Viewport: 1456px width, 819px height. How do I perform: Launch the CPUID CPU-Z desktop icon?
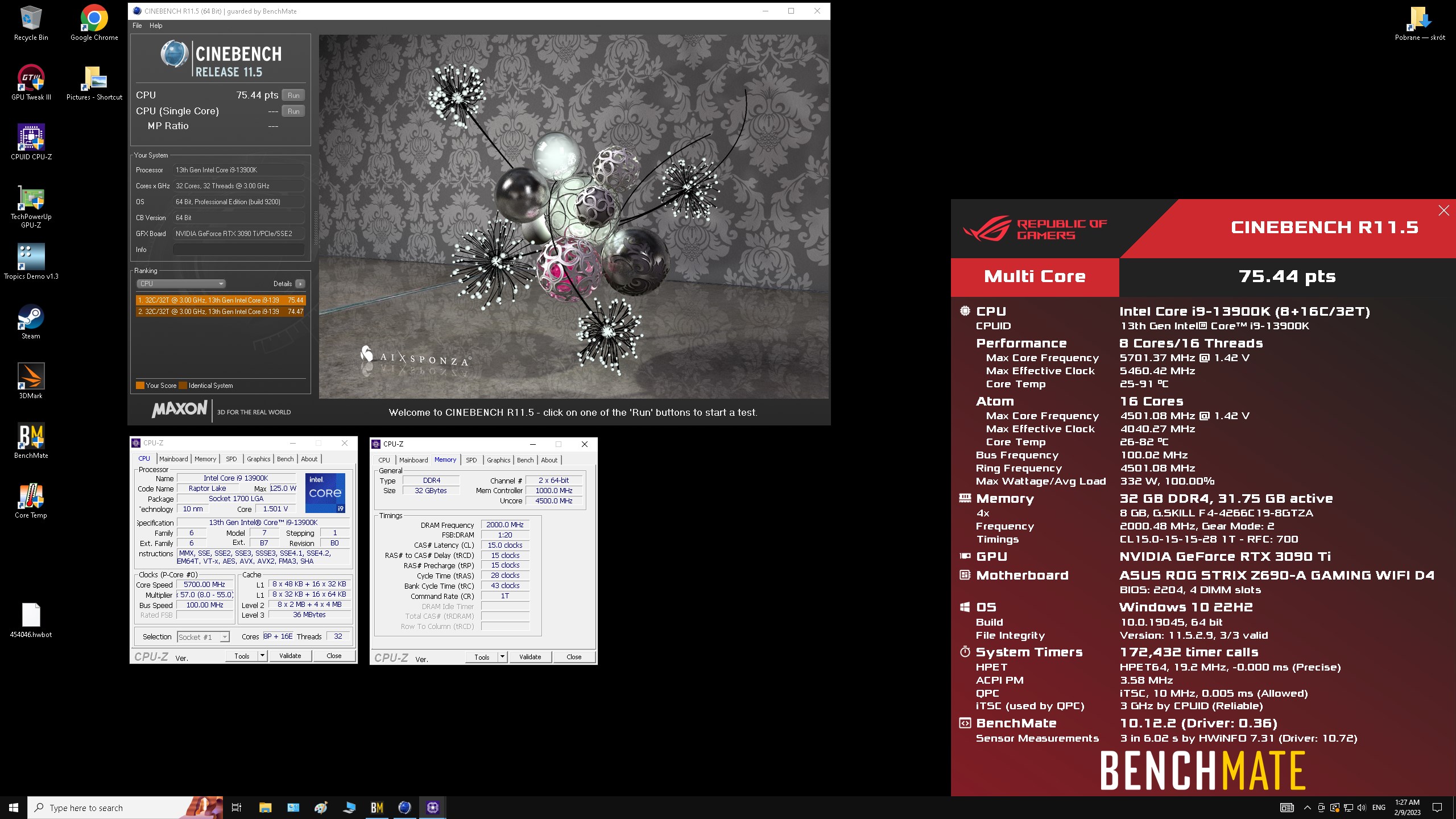coord(31,142)
